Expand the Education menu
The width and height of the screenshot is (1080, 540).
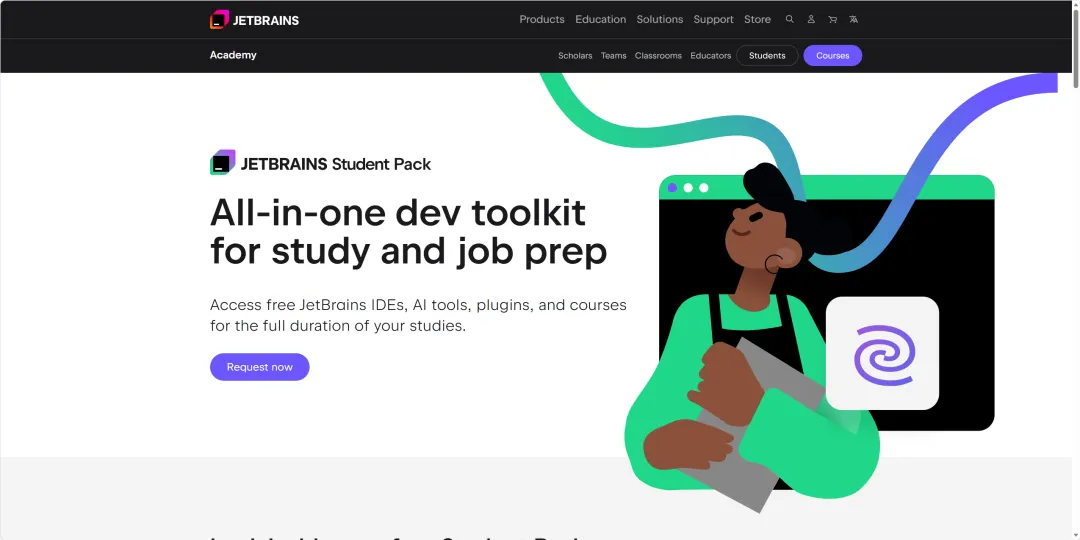pyautogui.click(x=601, y=19)
